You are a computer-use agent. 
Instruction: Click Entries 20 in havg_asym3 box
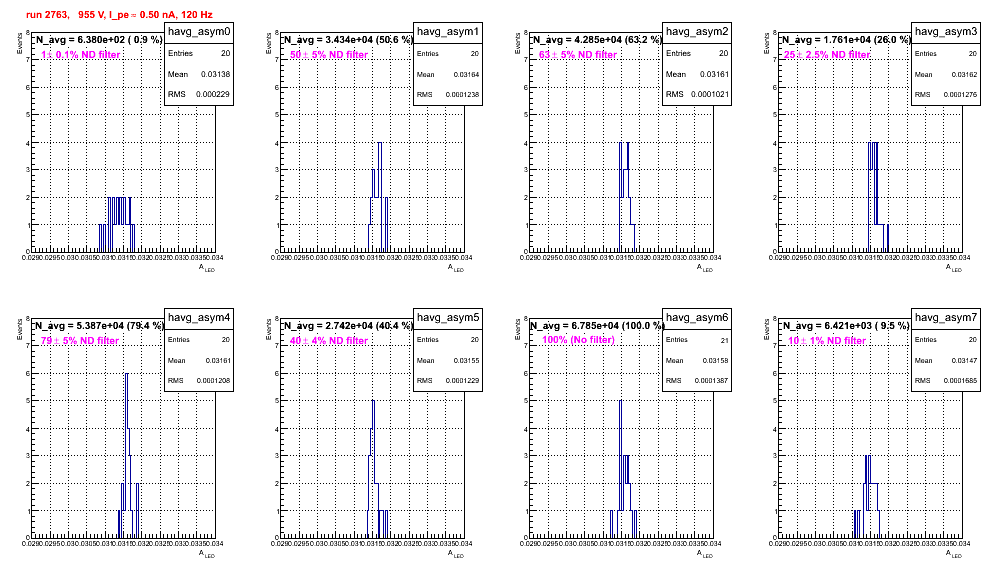point(946,54)
